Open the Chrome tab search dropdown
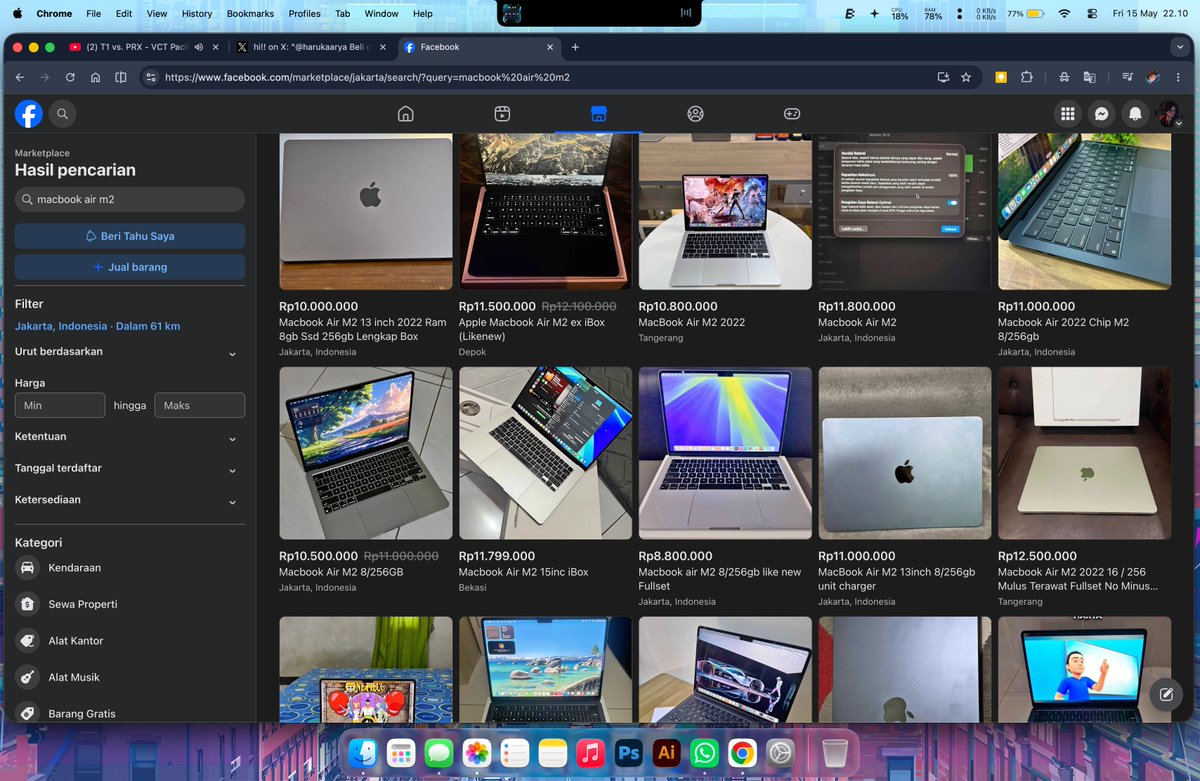This screenshot has width=1200, height=781. coord(1180,47)
